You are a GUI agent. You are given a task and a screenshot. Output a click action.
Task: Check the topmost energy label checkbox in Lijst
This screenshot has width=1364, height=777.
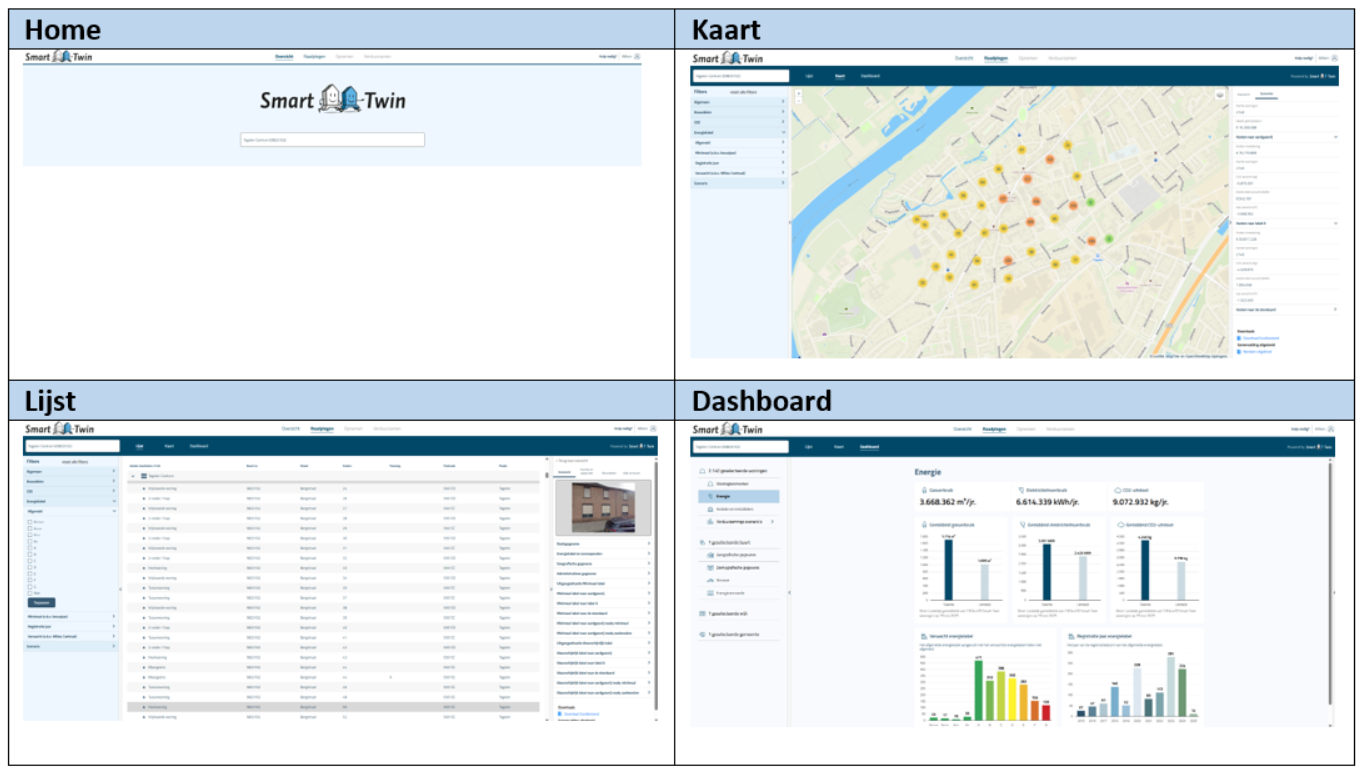[30, 522]
